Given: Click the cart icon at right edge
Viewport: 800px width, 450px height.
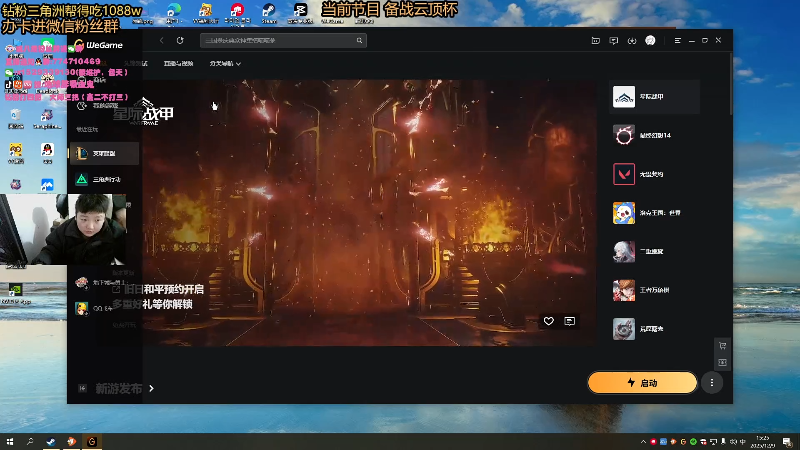Looking at the screenshot, I should (x=722, y=346).
